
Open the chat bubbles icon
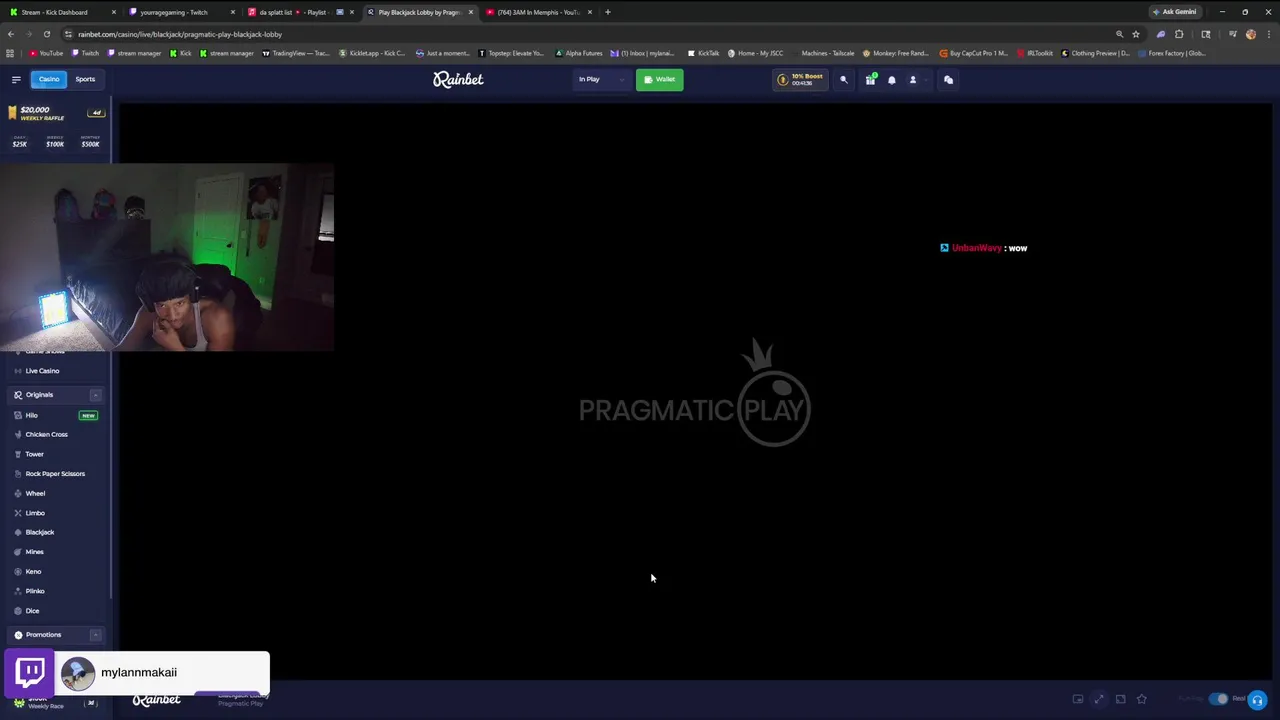coord(948,79)
